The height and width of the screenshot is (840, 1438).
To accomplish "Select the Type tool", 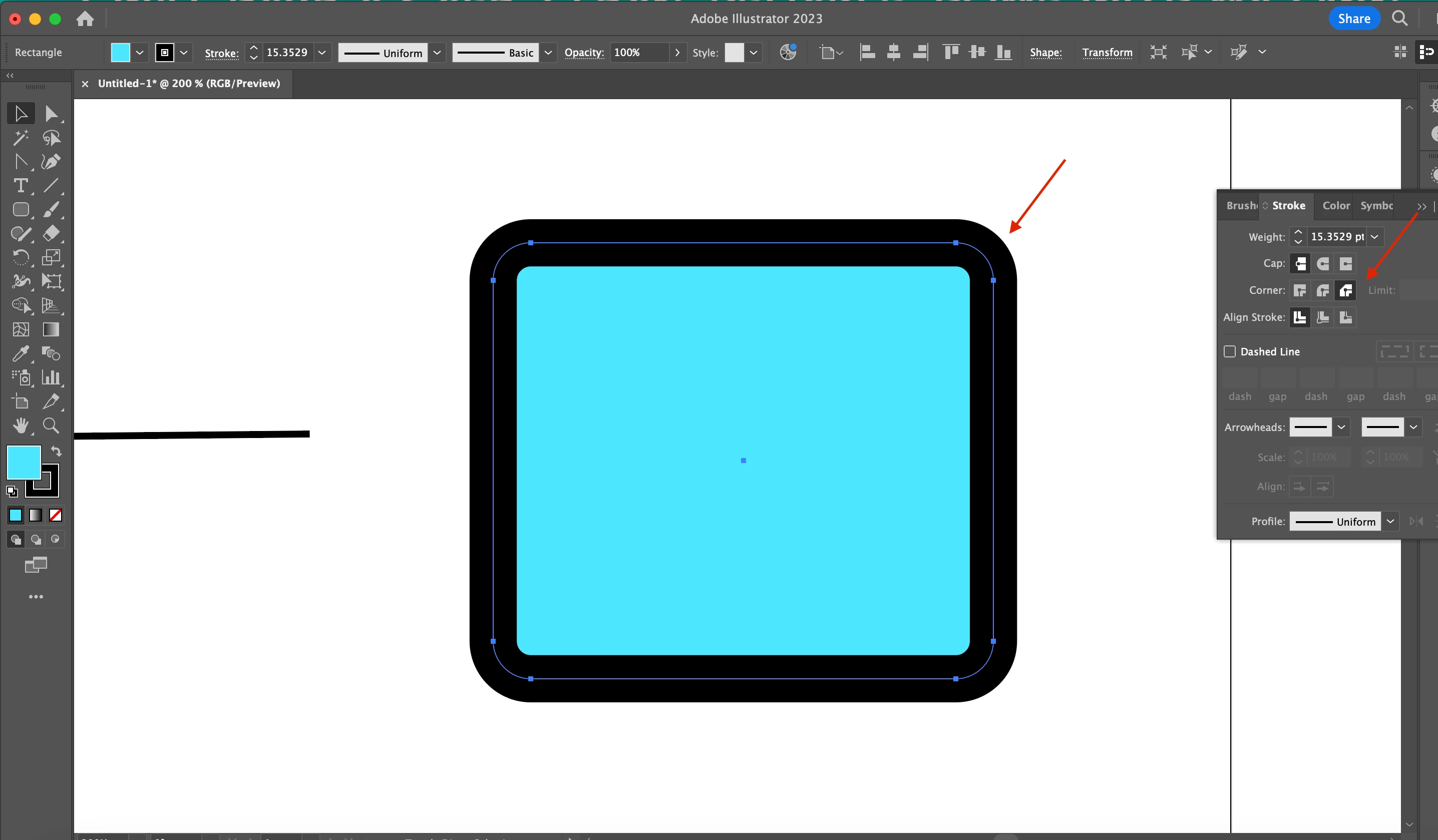I will click(x=21, y=186).
